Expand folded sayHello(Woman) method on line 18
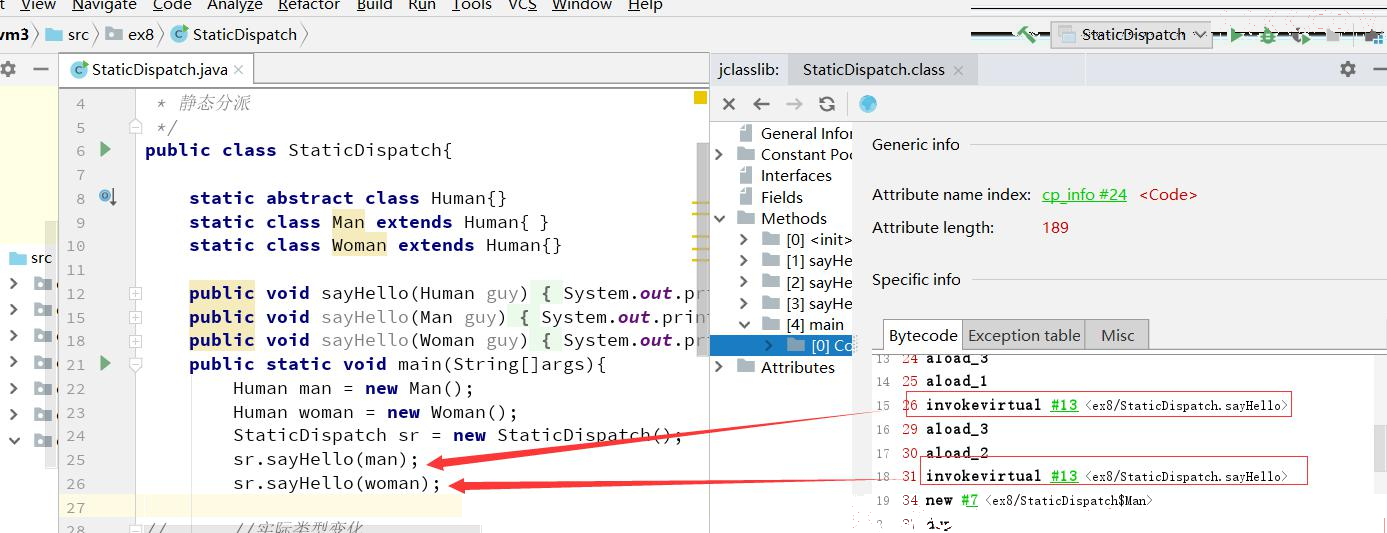Image resolution: width=1387 pixels, height=533 pixels. 135,340
